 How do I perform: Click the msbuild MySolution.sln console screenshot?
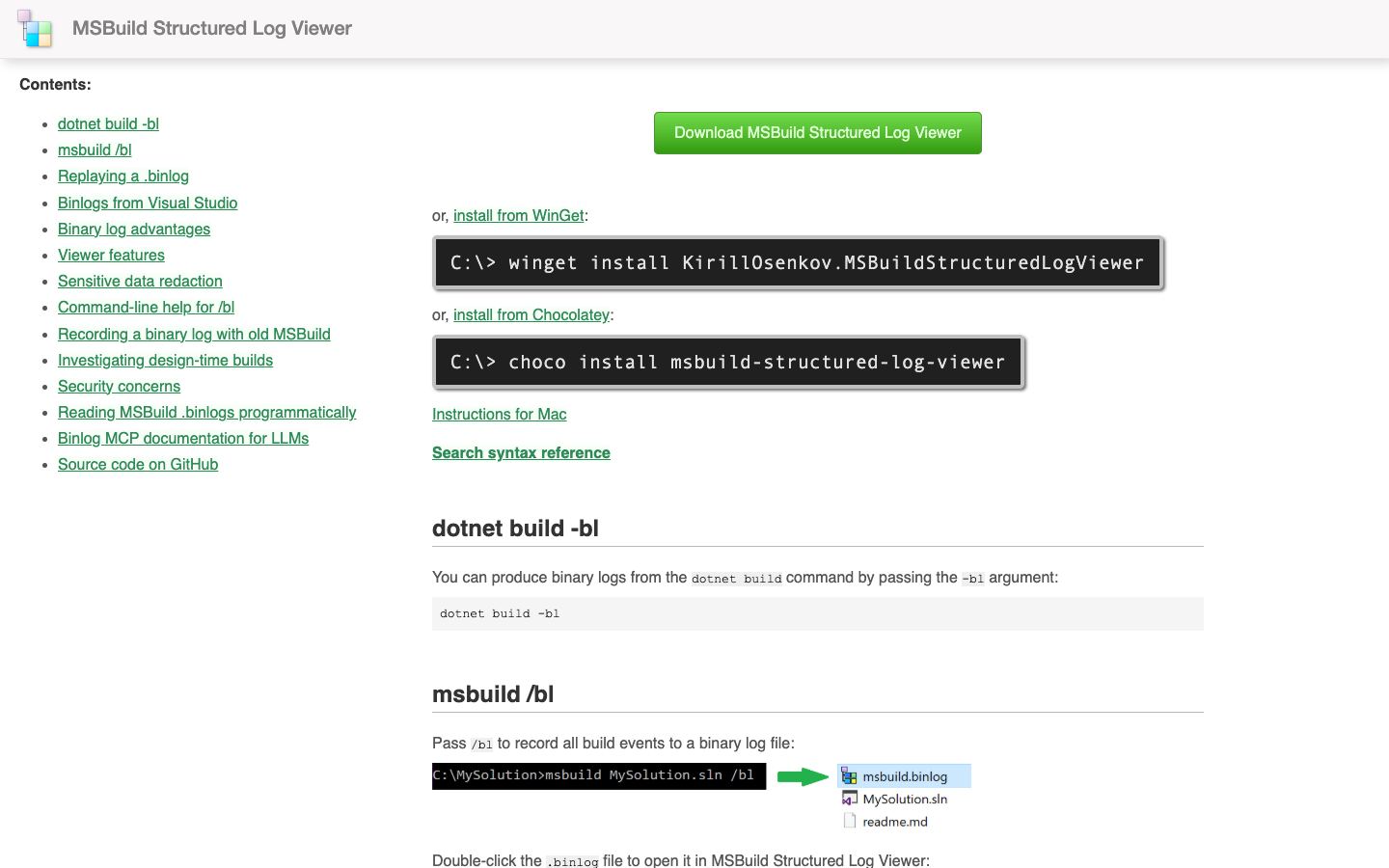(x=599, y=776)
